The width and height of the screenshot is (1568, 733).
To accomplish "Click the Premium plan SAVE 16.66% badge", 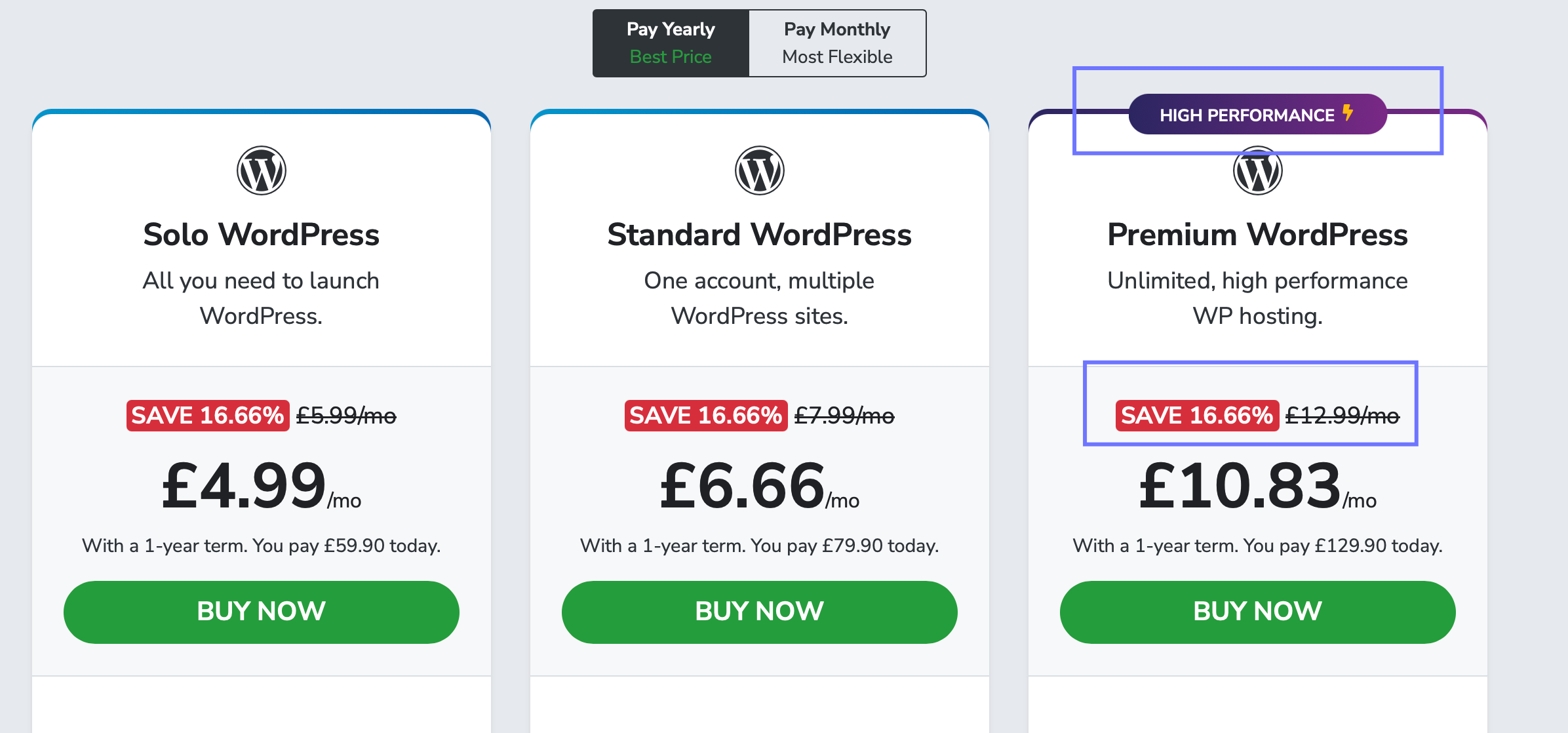I will coord(1197,416).
